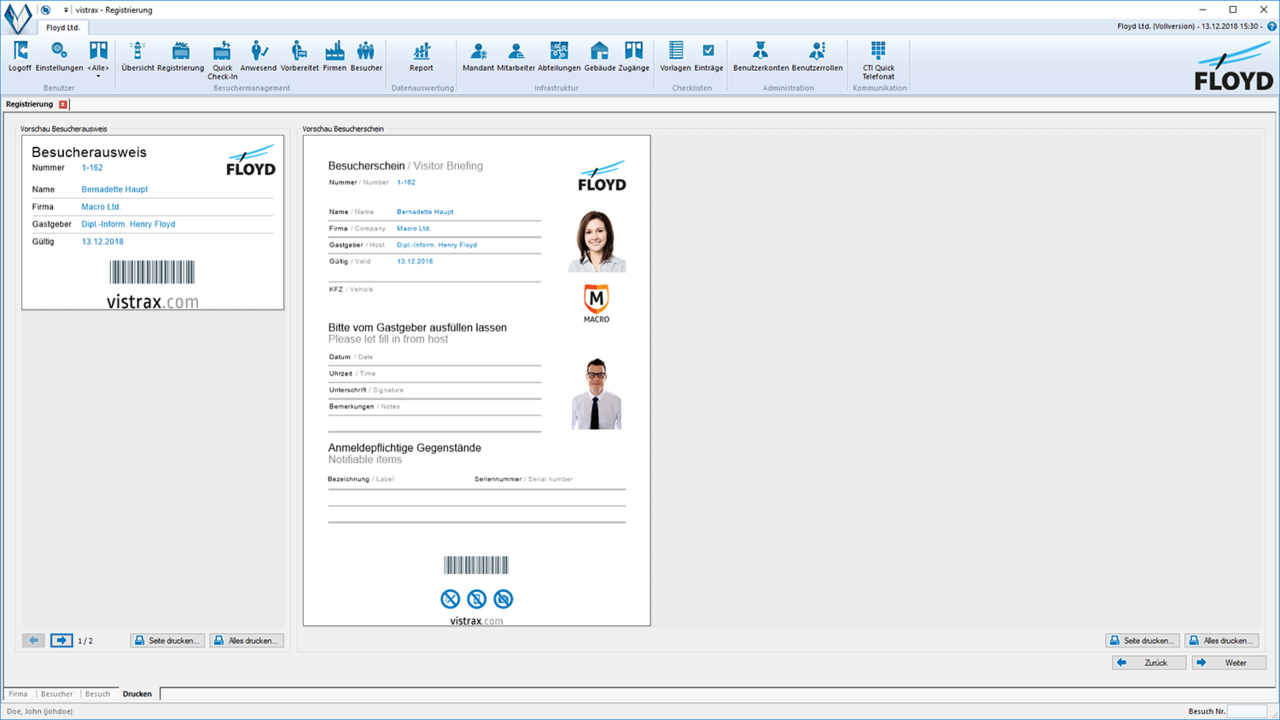Switch to the Besucher bottom tab
Image resolution: width=1280 pixels, height=720 pixels.
[57, 693]
